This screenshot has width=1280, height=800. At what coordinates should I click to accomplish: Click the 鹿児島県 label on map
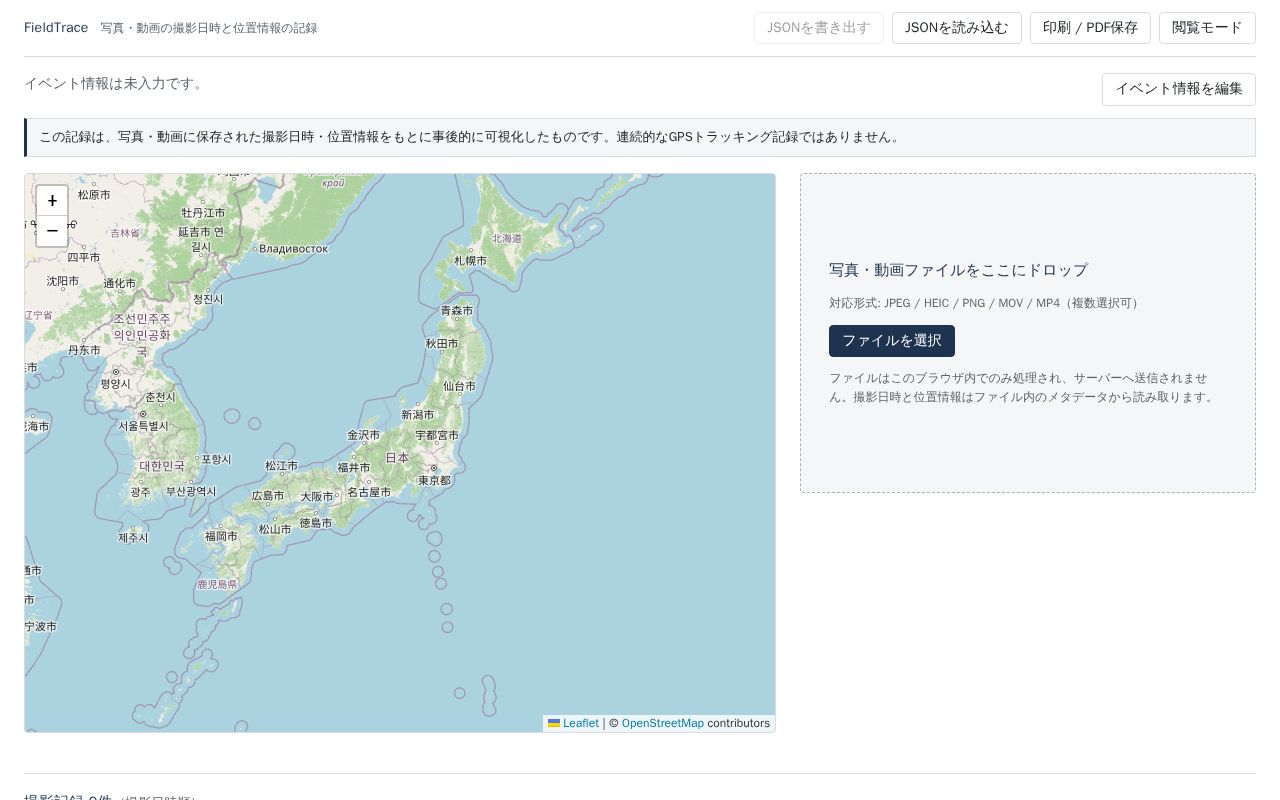217,584
